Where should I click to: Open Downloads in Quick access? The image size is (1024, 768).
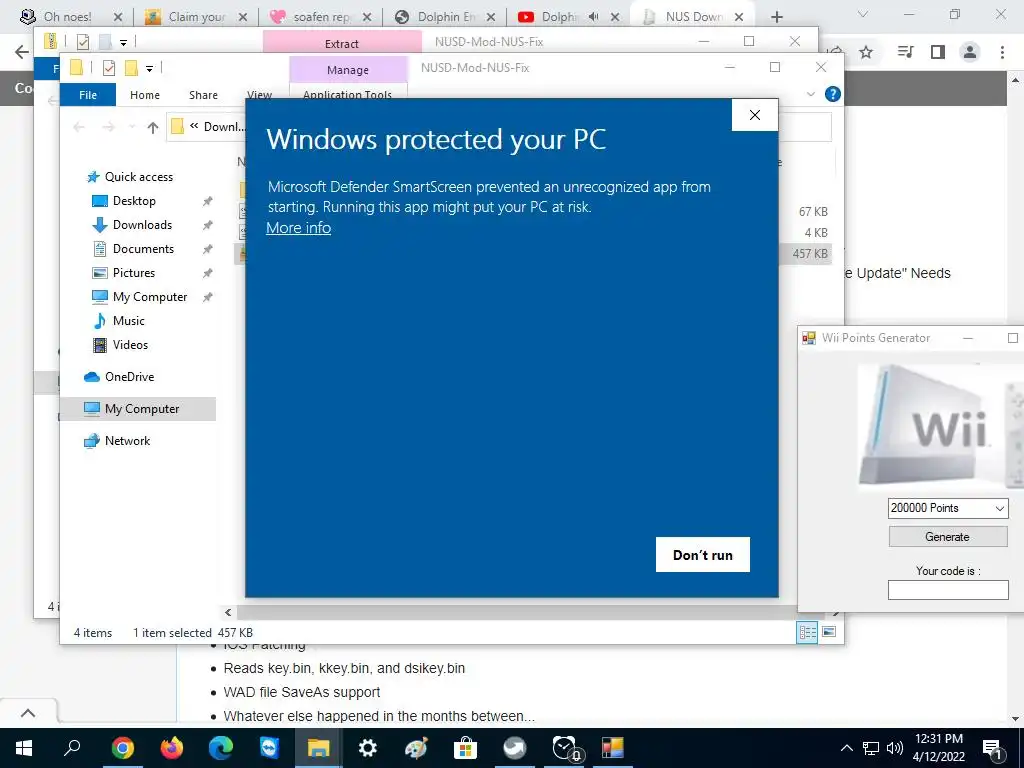(x=142, y=225)
